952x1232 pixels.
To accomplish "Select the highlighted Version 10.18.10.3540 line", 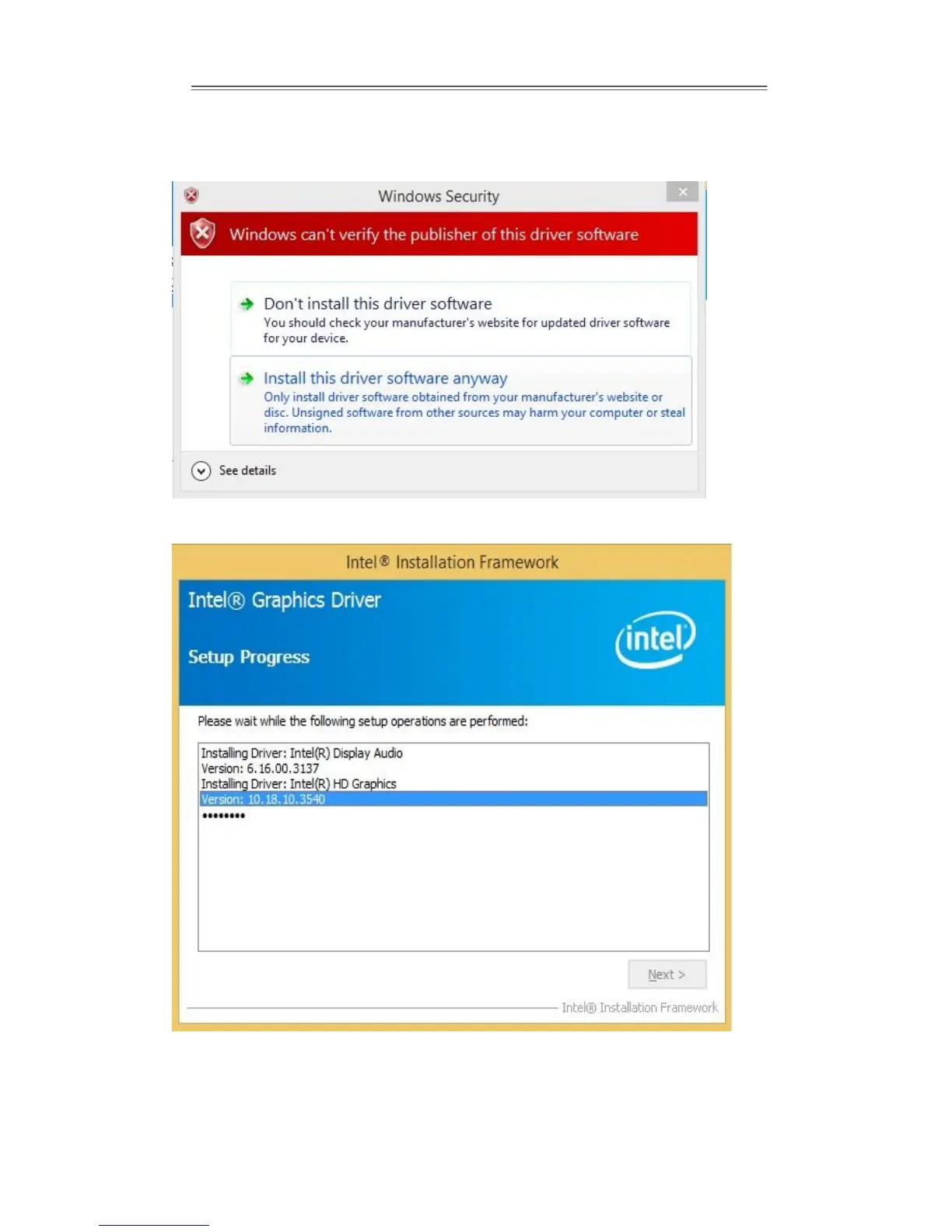I will pyautogui.click(x=453, y=800).
